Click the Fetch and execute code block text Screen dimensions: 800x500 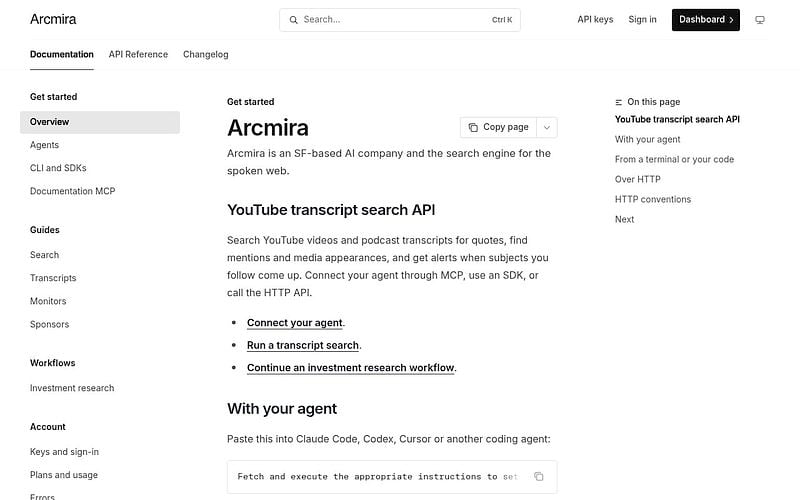pyautogui.click(x=378, y=477)
